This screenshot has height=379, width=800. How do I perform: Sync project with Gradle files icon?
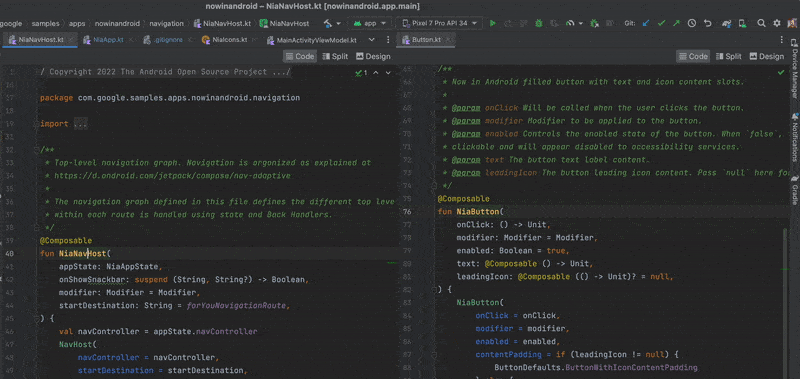tap(727, 23)
